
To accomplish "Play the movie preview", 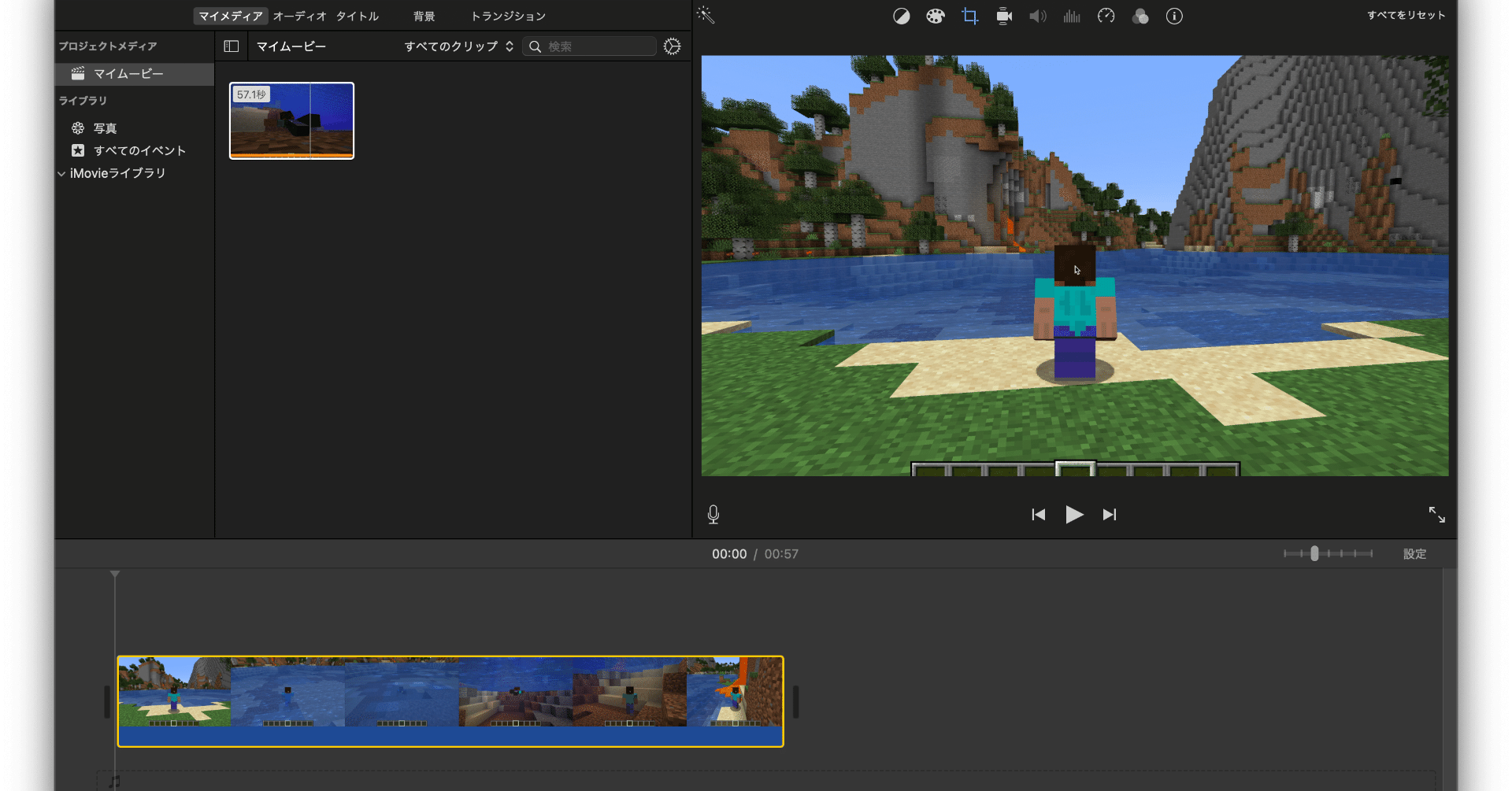I will click(x=1074, y=515).
